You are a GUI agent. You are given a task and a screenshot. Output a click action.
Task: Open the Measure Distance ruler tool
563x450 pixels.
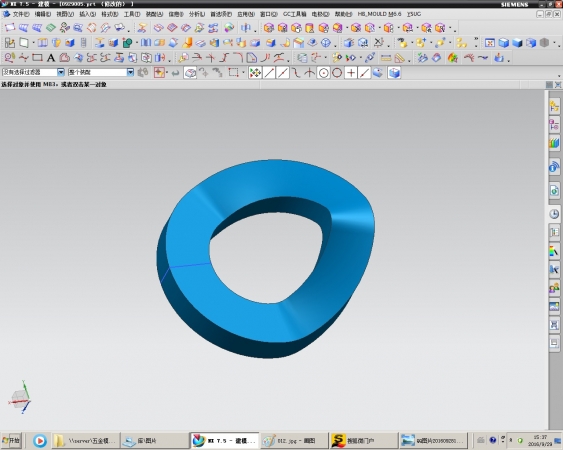(x=386, y=57)
